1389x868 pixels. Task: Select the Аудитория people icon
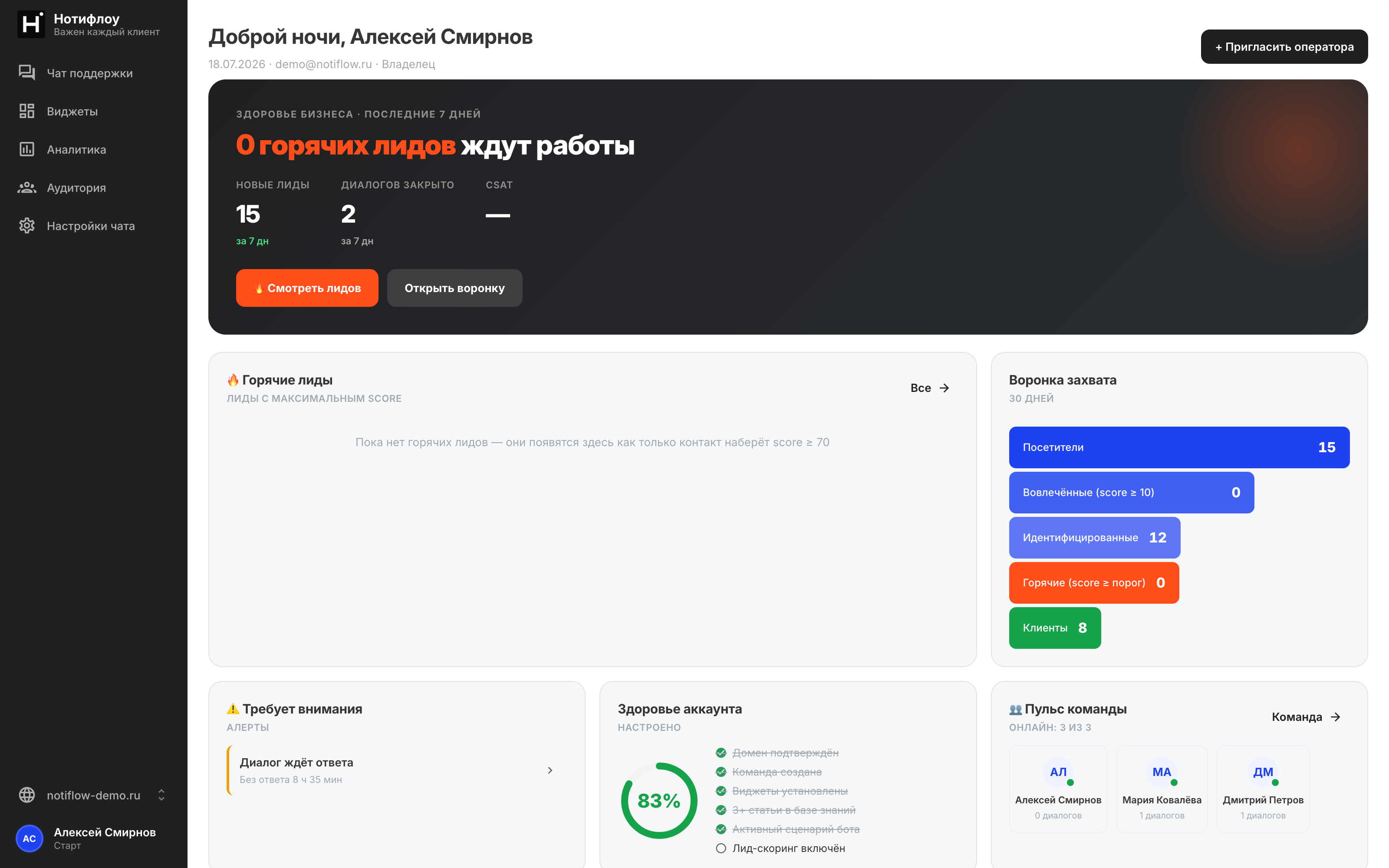(26, 188)
